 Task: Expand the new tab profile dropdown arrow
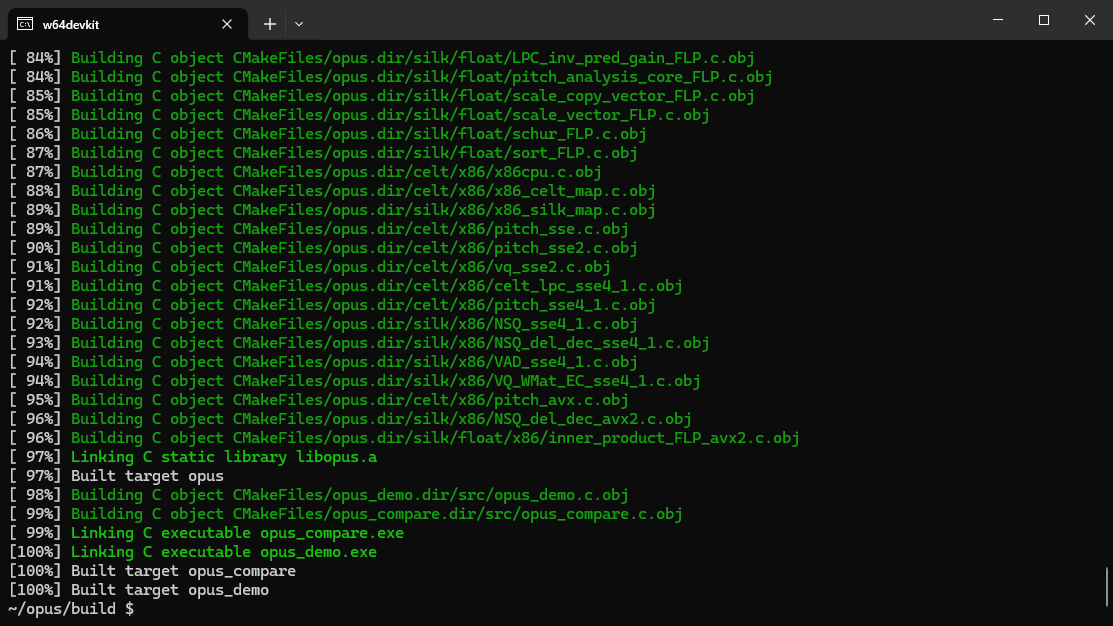point(299,24)
